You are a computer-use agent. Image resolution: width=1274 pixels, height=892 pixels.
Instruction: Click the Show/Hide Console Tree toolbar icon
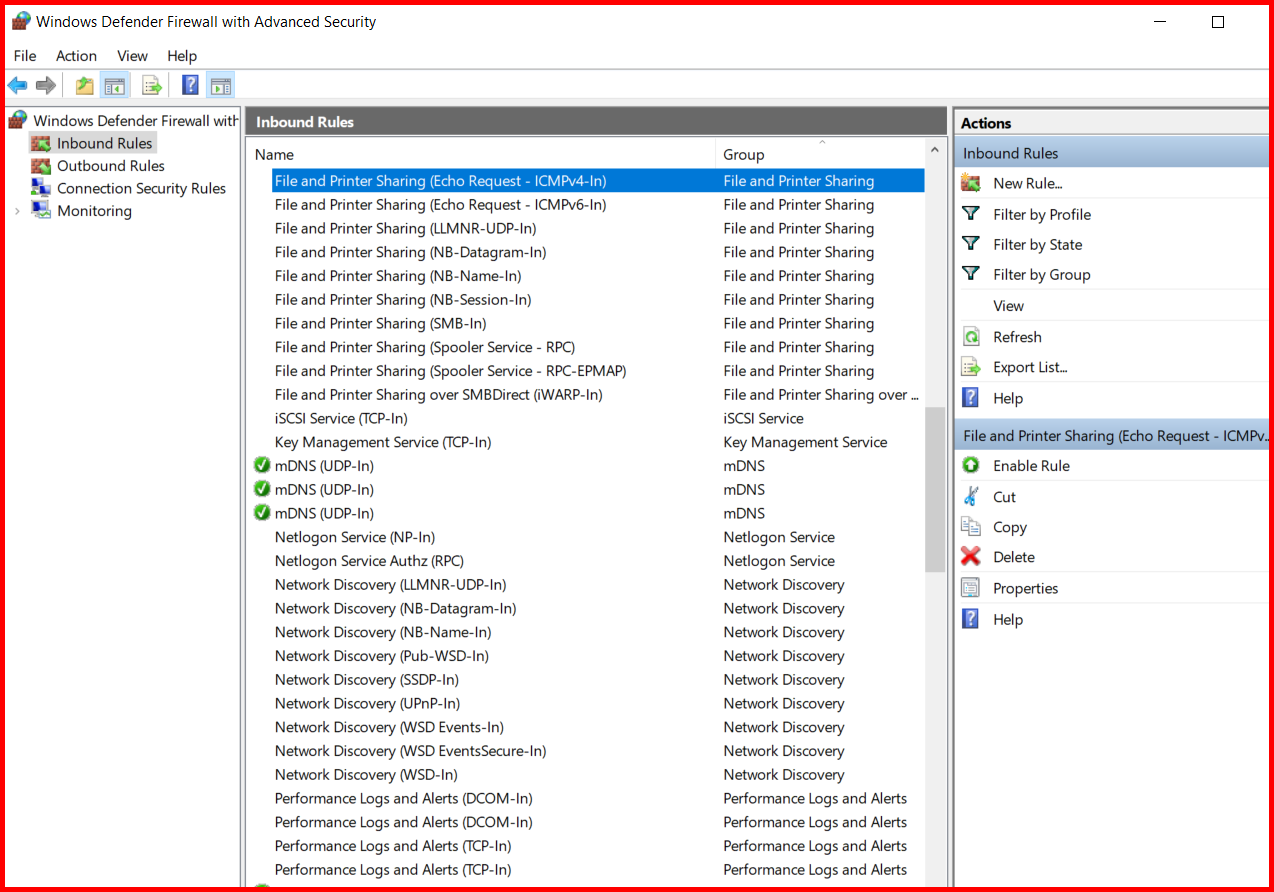(x=115, y=85)
